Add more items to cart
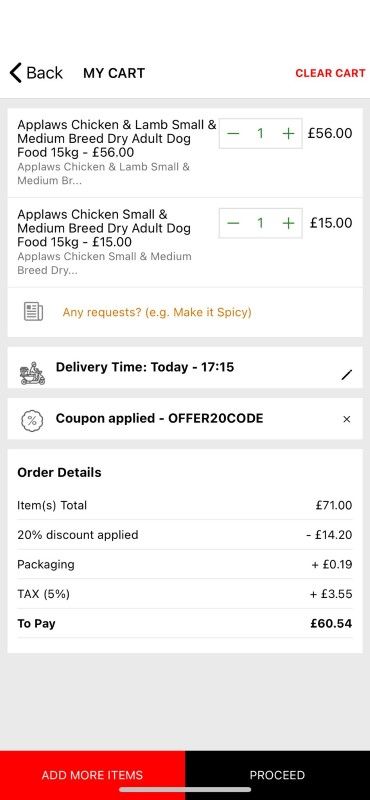This screenshot has height=800, width=370. tap(92, 775)
